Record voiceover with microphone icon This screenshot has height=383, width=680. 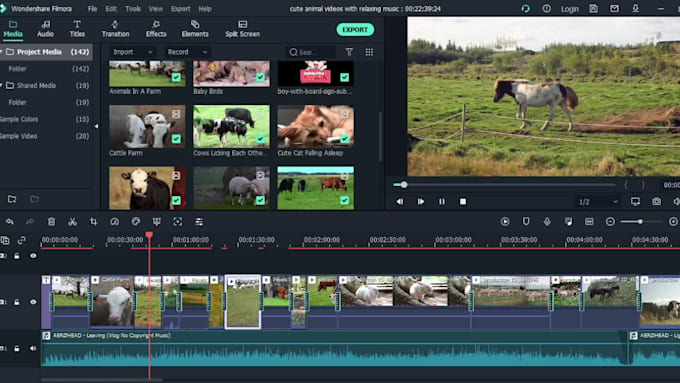(547, 222)
